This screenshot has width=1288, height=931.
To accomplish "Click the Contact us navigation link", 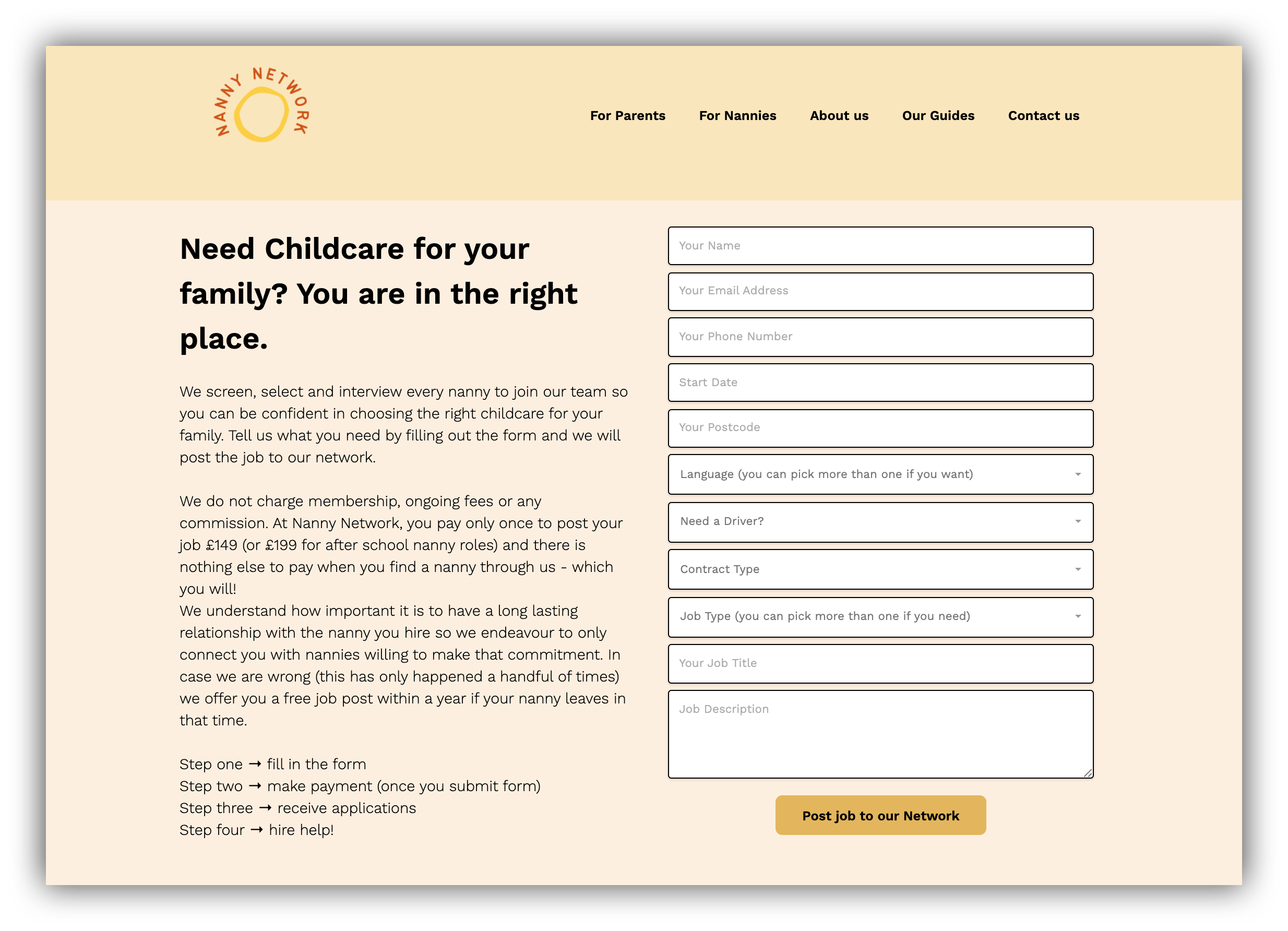I will 1043,115.
